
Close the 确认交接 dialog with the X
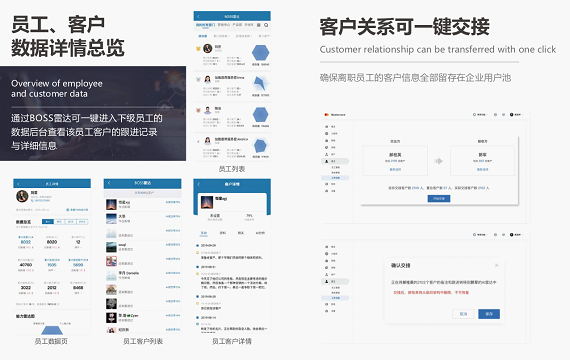(496, 265)
